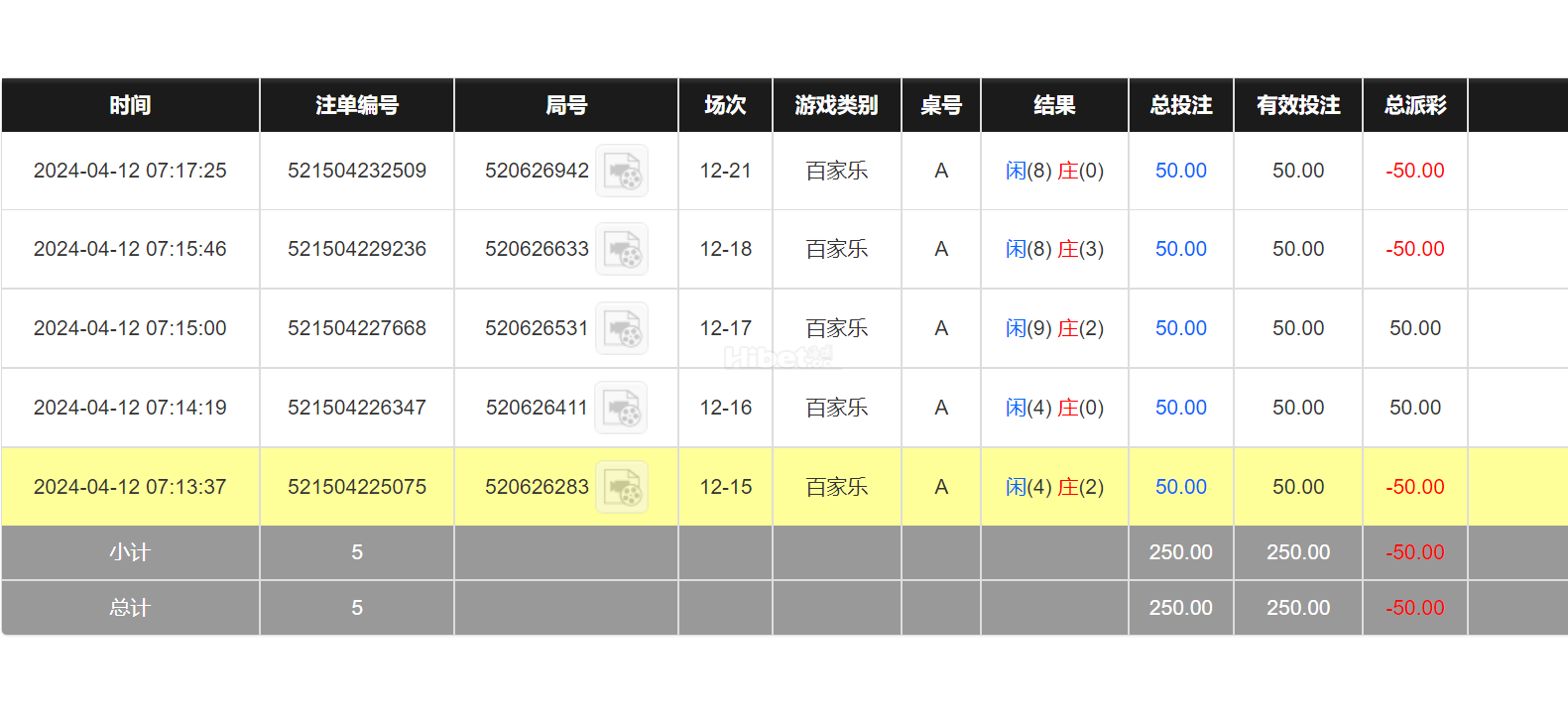Viewport: 1568px width, 714px height.
Task: Select order number 521504229236
Action: click(x=357, y=249)
